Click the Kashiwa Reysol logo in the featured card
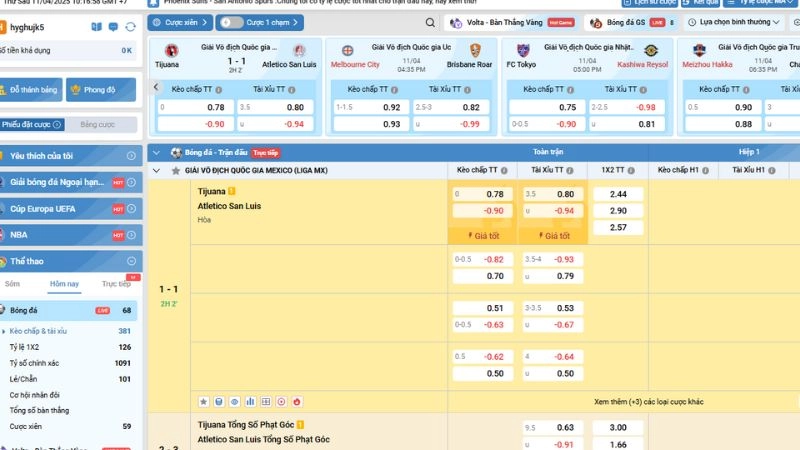This screenshot has width=800, height=450. (651, 51)
